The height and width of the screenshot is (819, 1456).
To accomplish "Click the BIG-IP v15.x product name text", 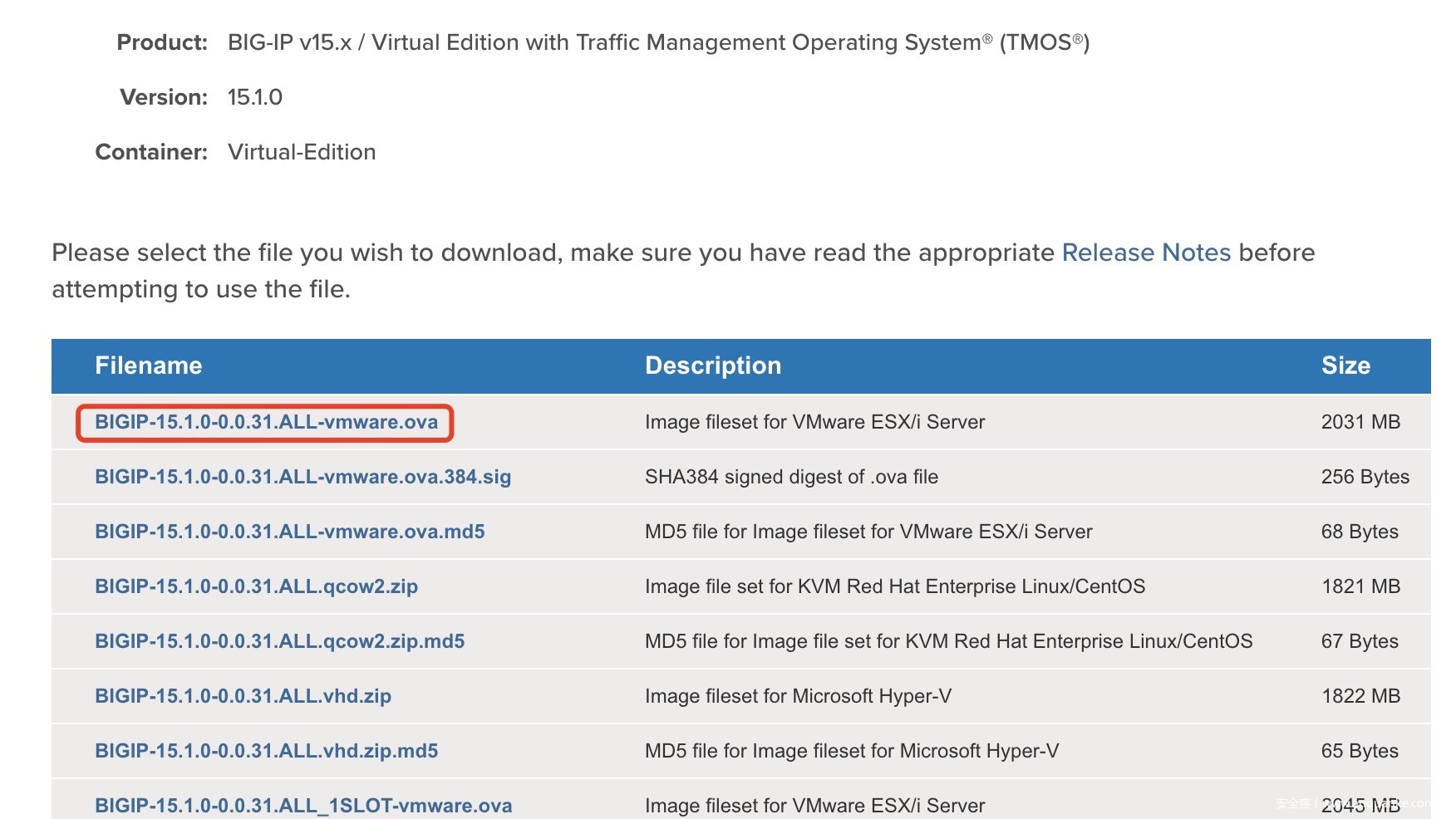I will tap(289, 42).
